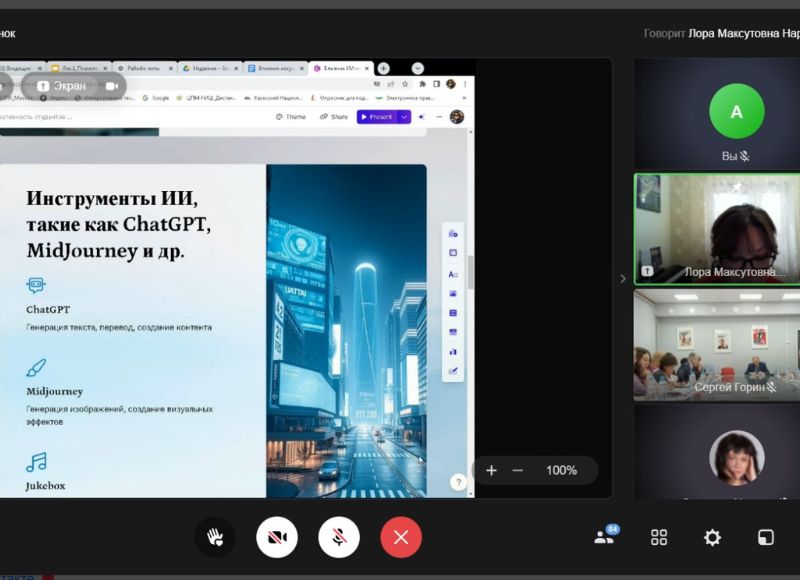Open call settings gear icon
Screen dimensions: 800x580
pos(712,537)
